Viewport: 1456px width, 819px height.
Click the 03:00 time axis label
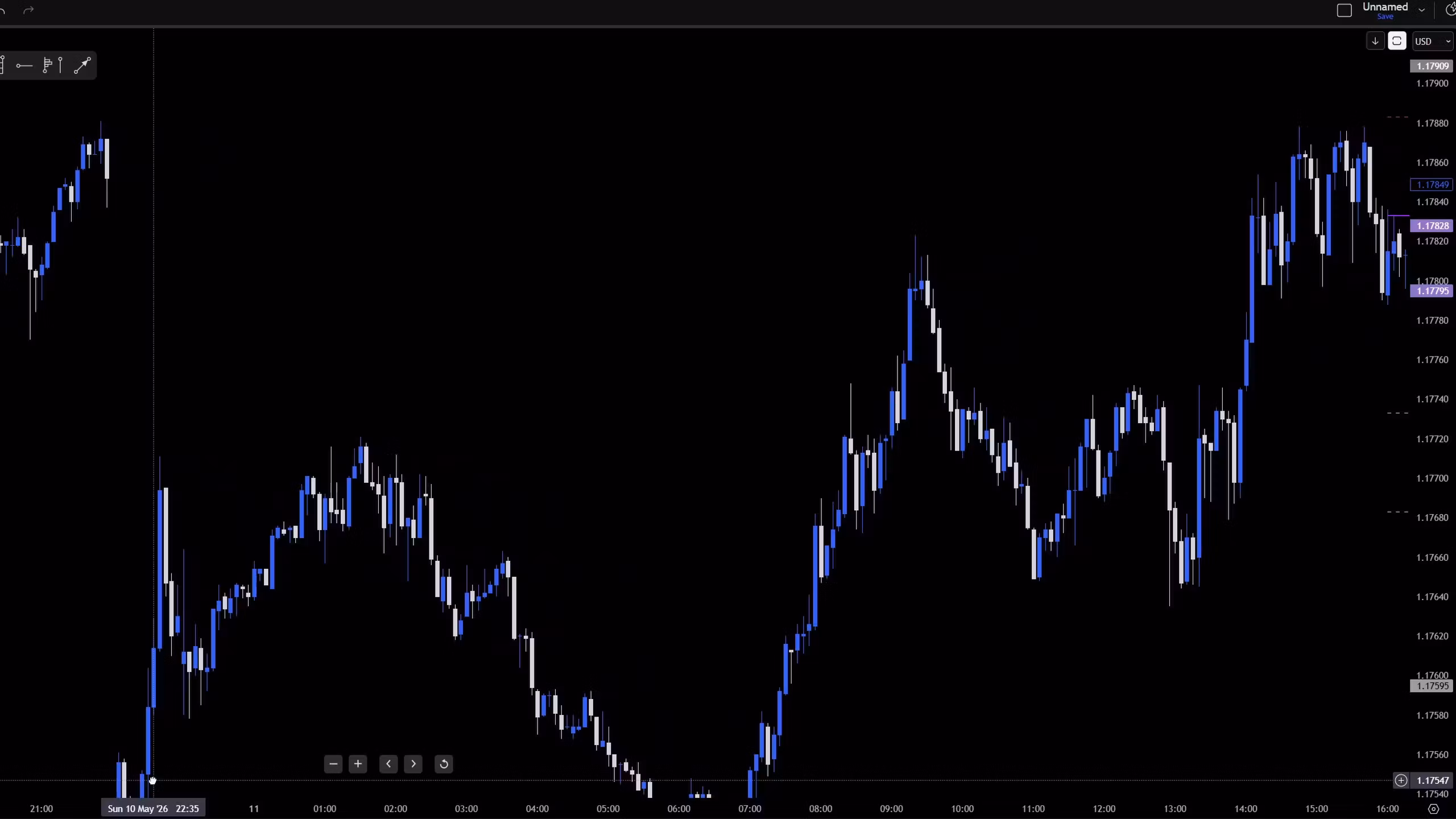466,809
